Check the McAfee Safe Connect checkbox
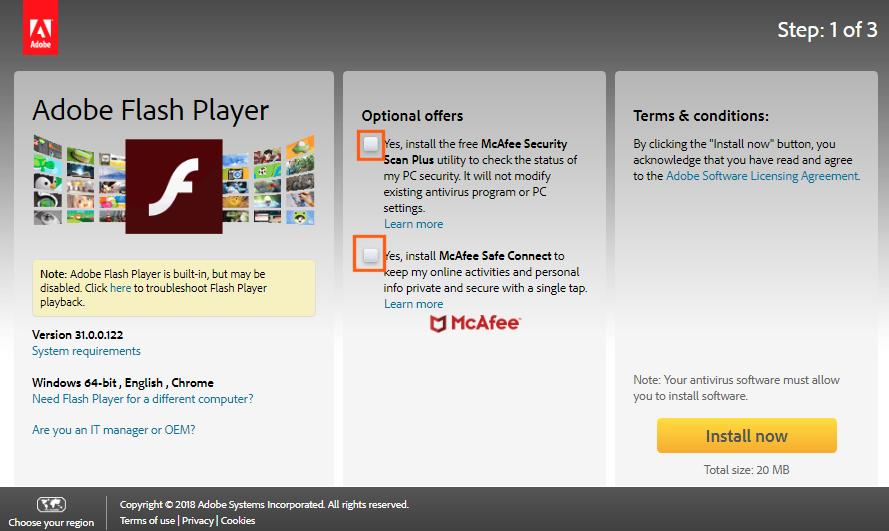 (370, 256)
